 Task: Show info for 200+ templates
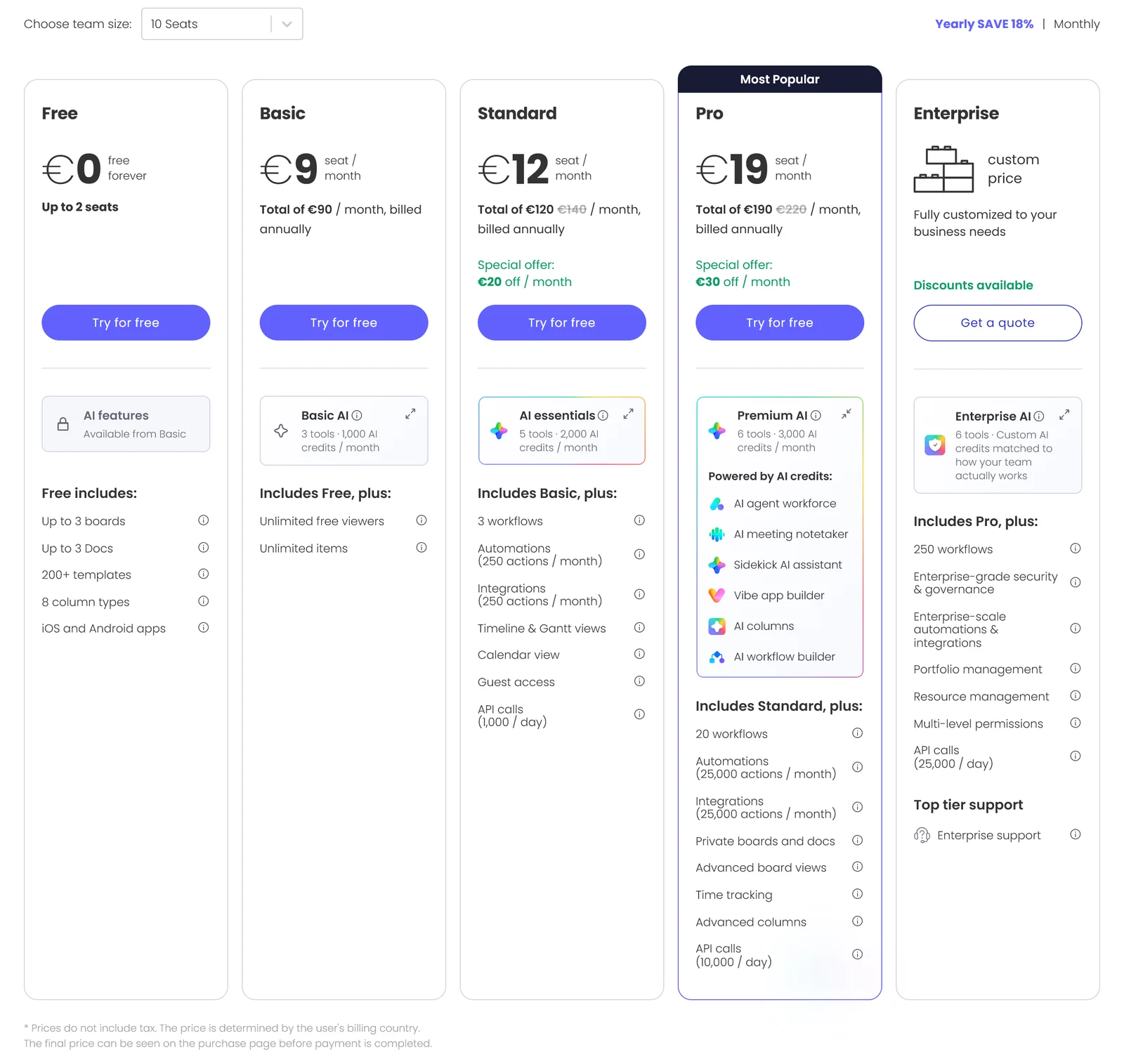203,574
